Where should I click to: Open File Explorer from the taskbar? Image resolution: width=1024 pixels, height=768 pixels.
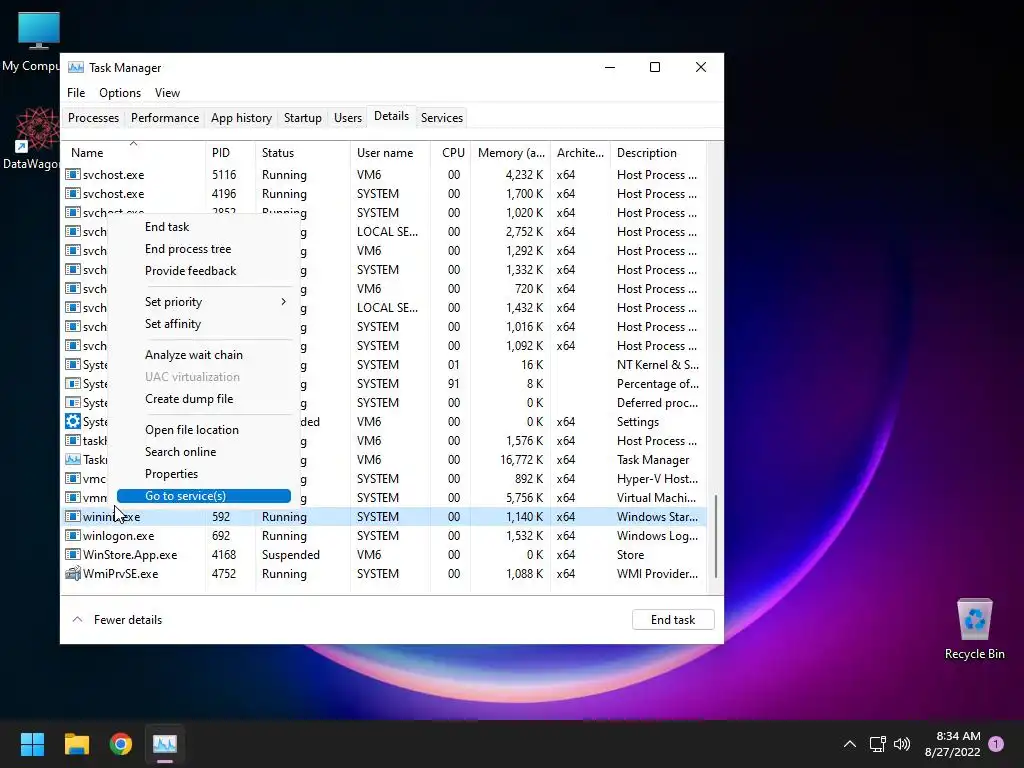[76, 744]
